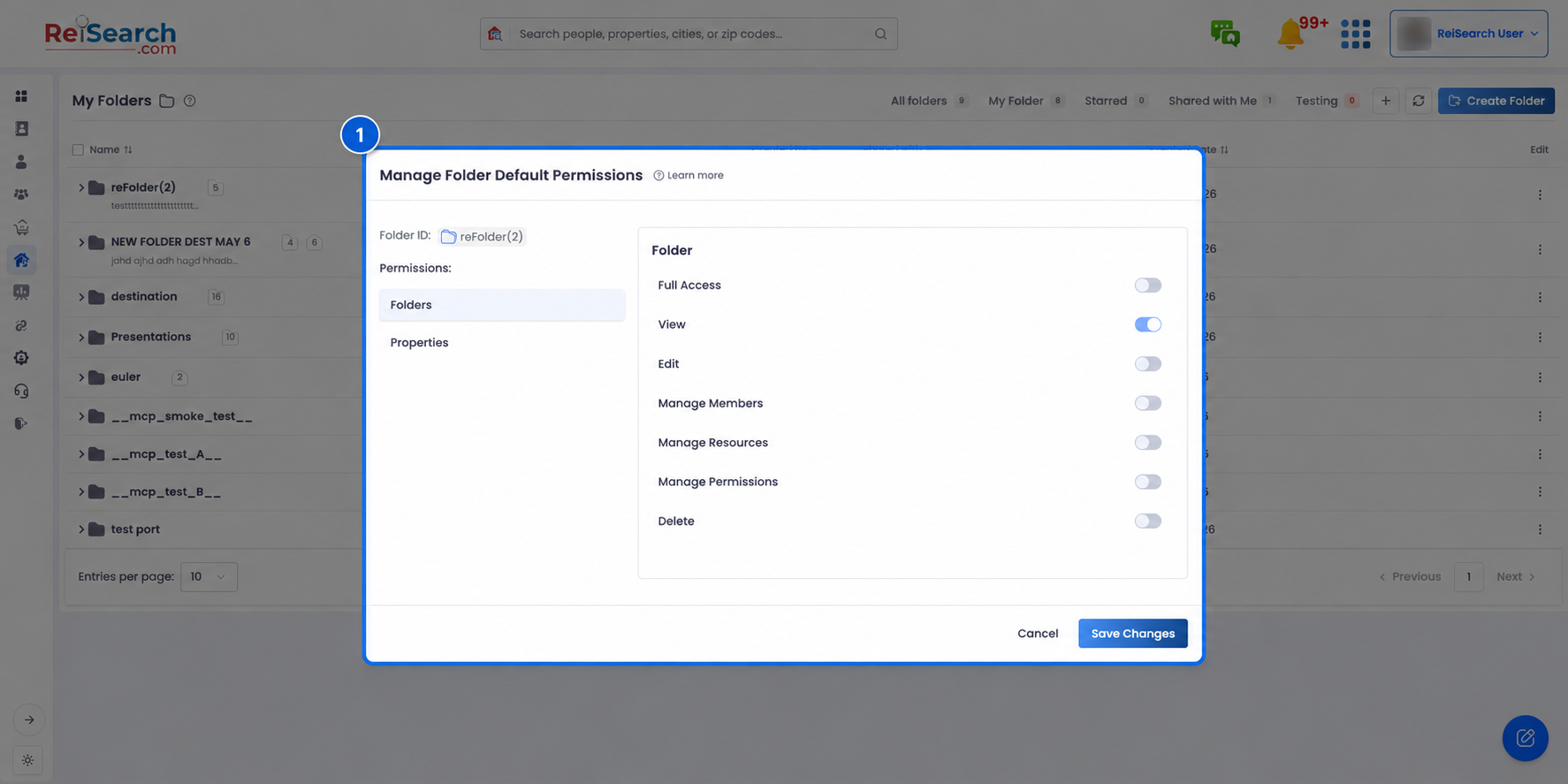Click Cancel in the permissions dialog
The height and width of the screenshot is (784, 1568).
click(1037, 634)
